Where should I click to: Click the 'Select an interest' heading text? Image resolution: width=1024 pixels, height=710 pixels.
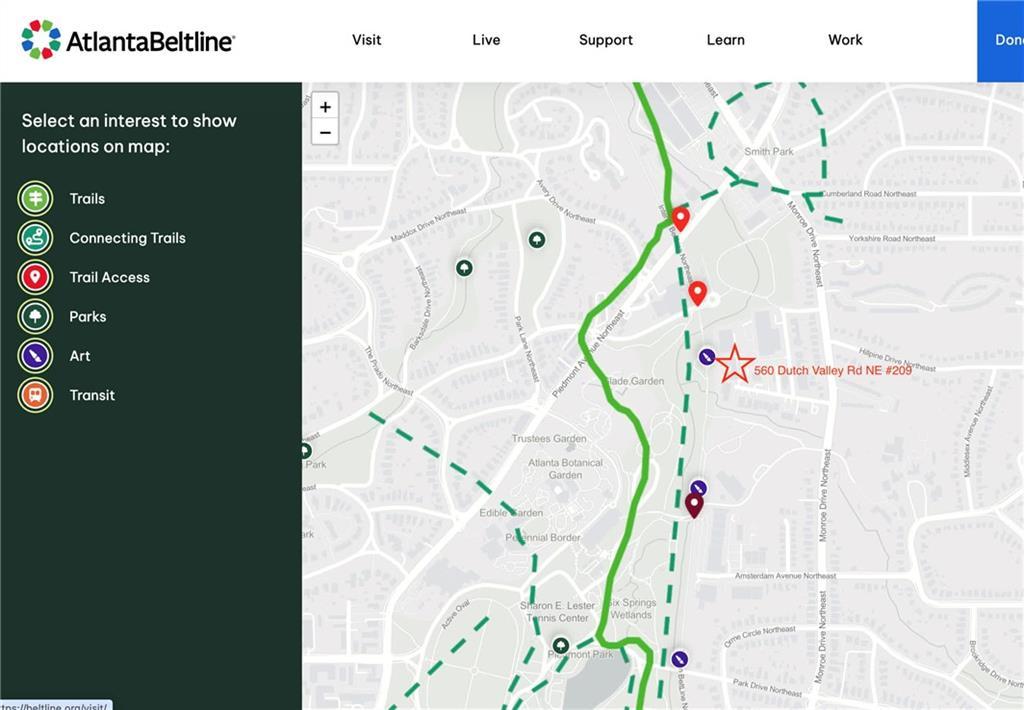129,133
